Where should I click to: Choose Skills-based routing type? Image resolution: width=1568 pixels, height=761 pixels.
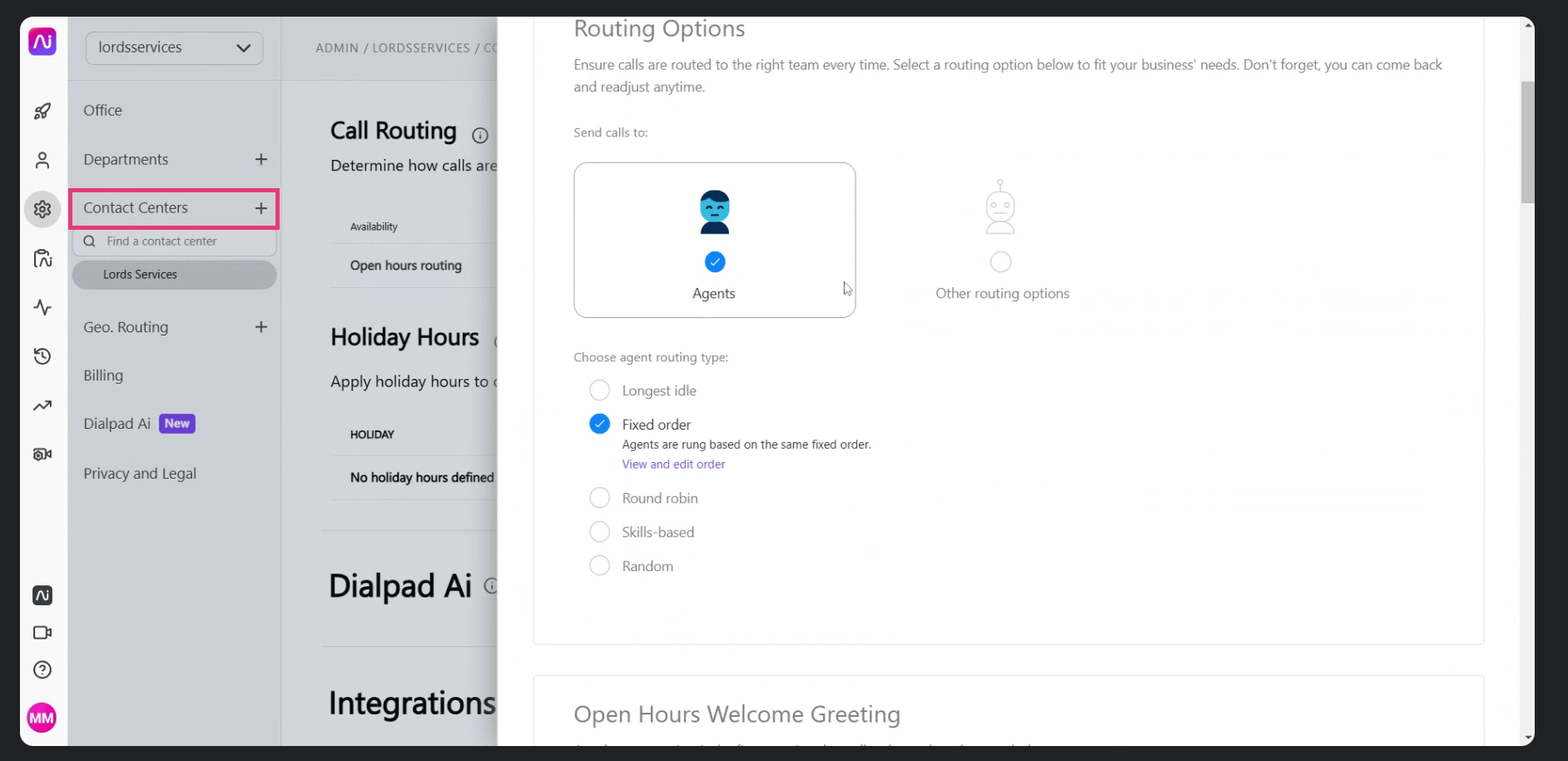(600, 532)
